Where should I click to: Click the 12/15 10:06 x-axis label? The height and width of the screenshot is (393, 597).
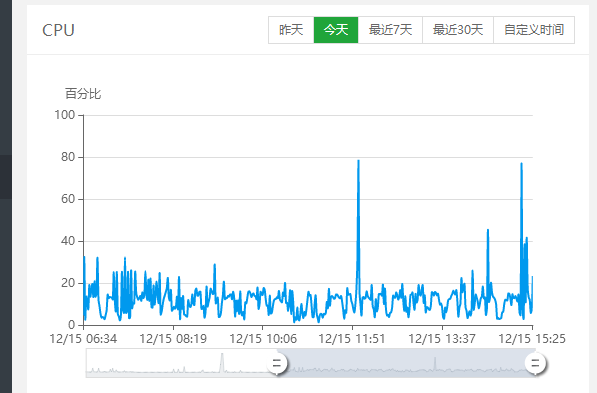click(263, 339)
